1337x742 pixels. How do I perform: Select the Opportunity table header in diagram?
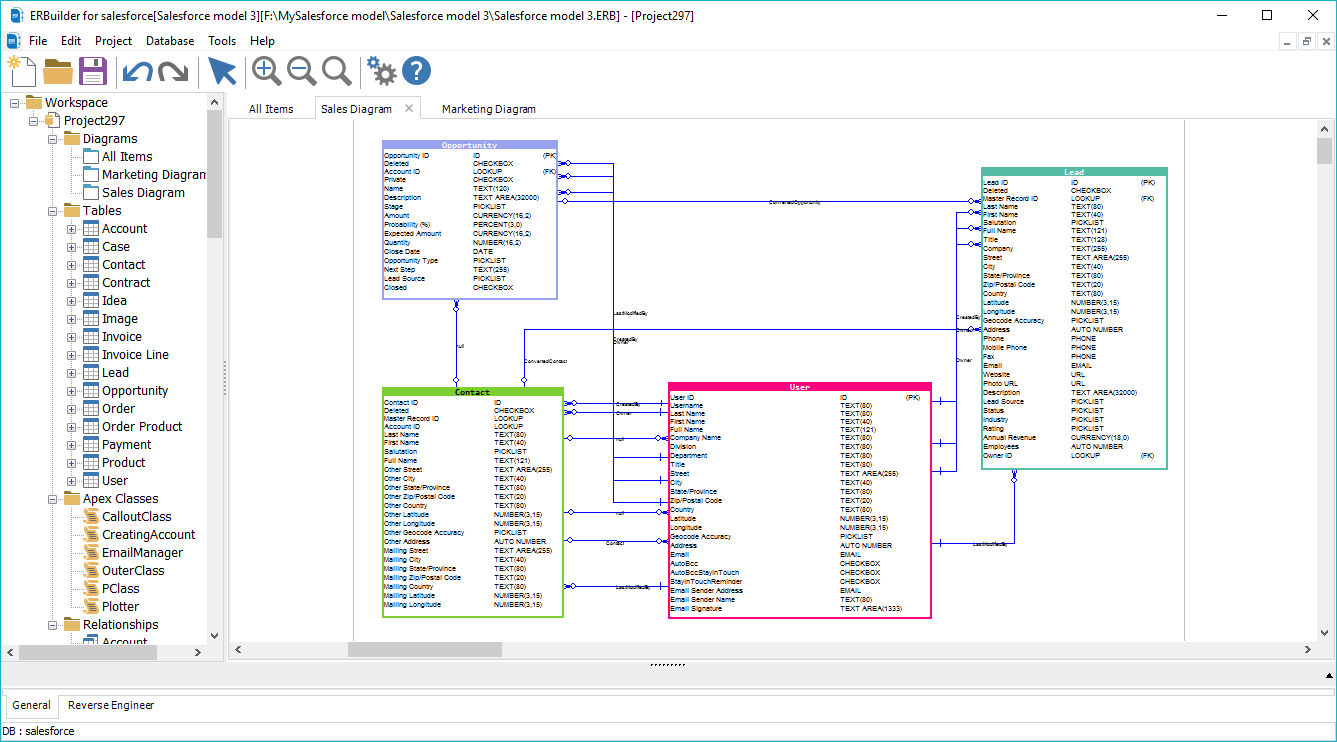(470, 145)
